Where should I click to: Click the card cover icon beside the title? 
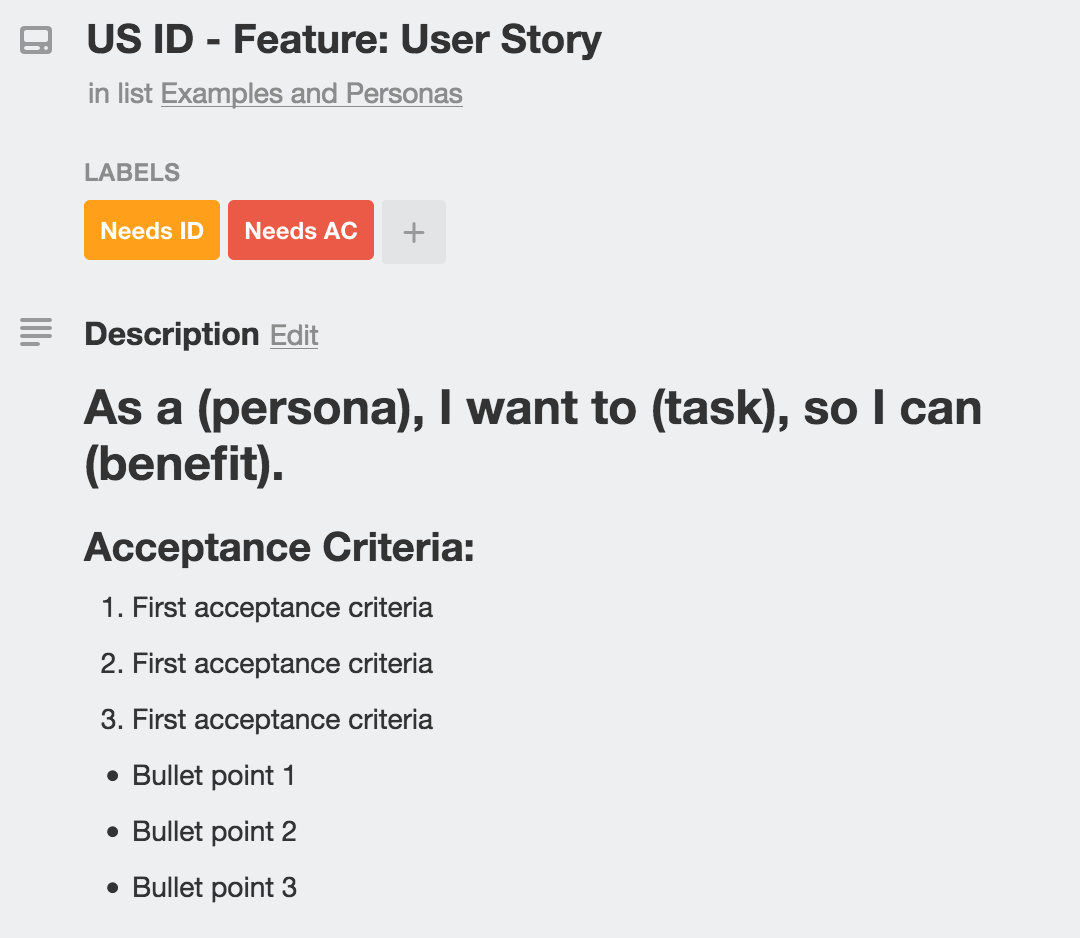click(36, 41)
